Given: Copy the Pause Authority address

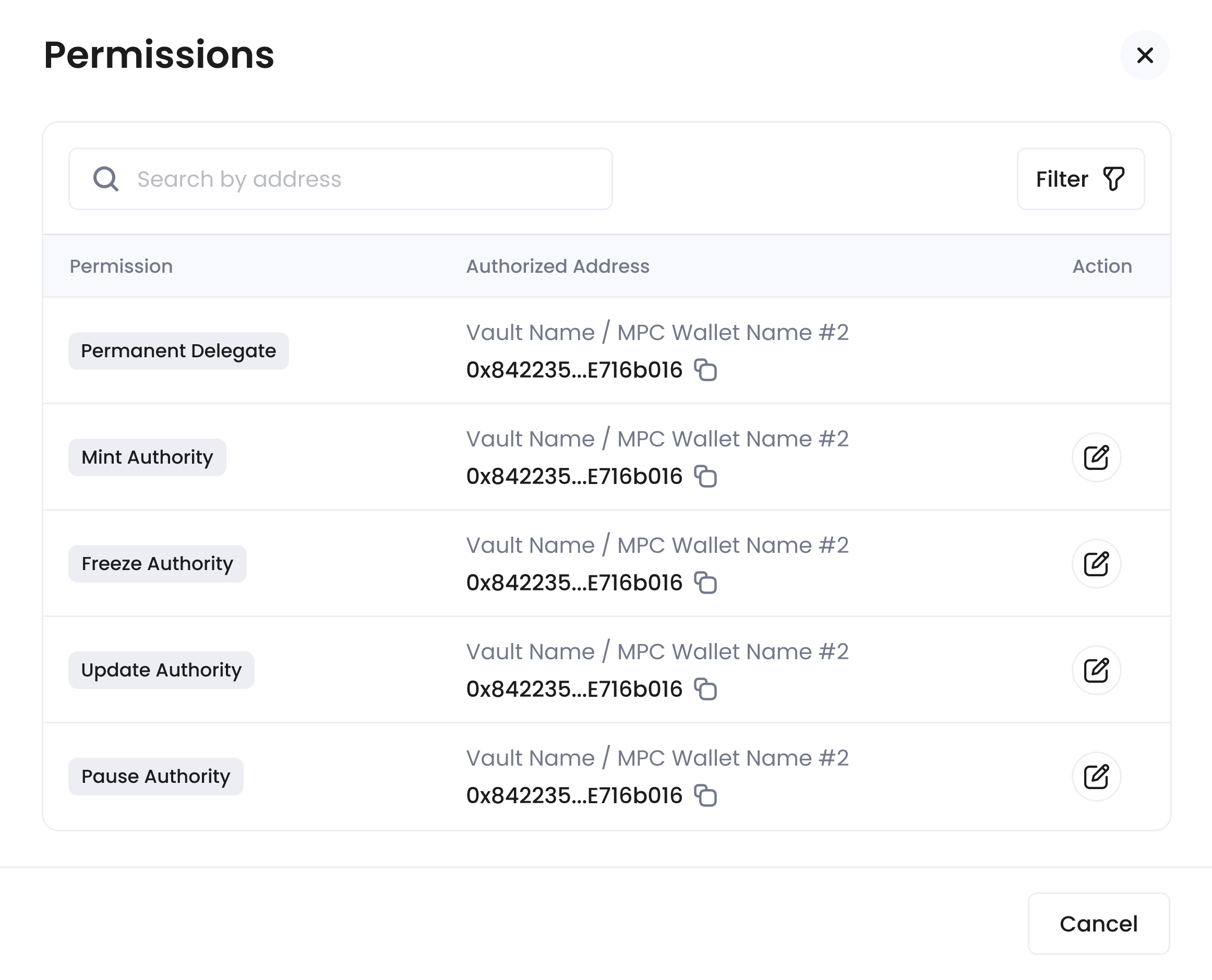Looking at the screenshot, I should (706, 795).
